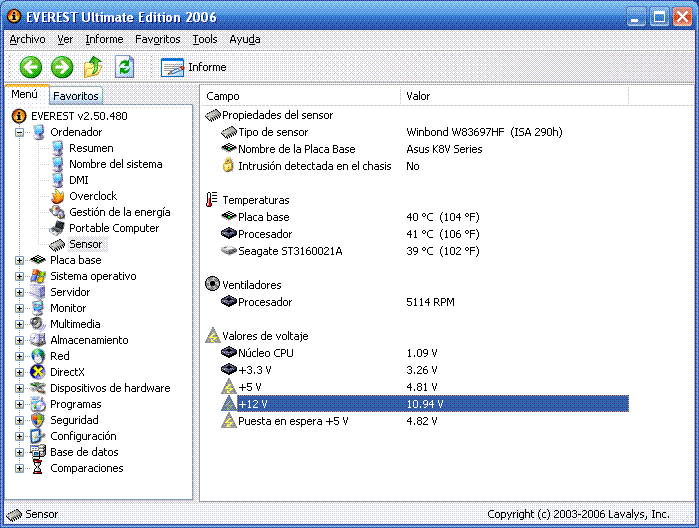Click the Portable Computer laptop icon

coord(57,228)
